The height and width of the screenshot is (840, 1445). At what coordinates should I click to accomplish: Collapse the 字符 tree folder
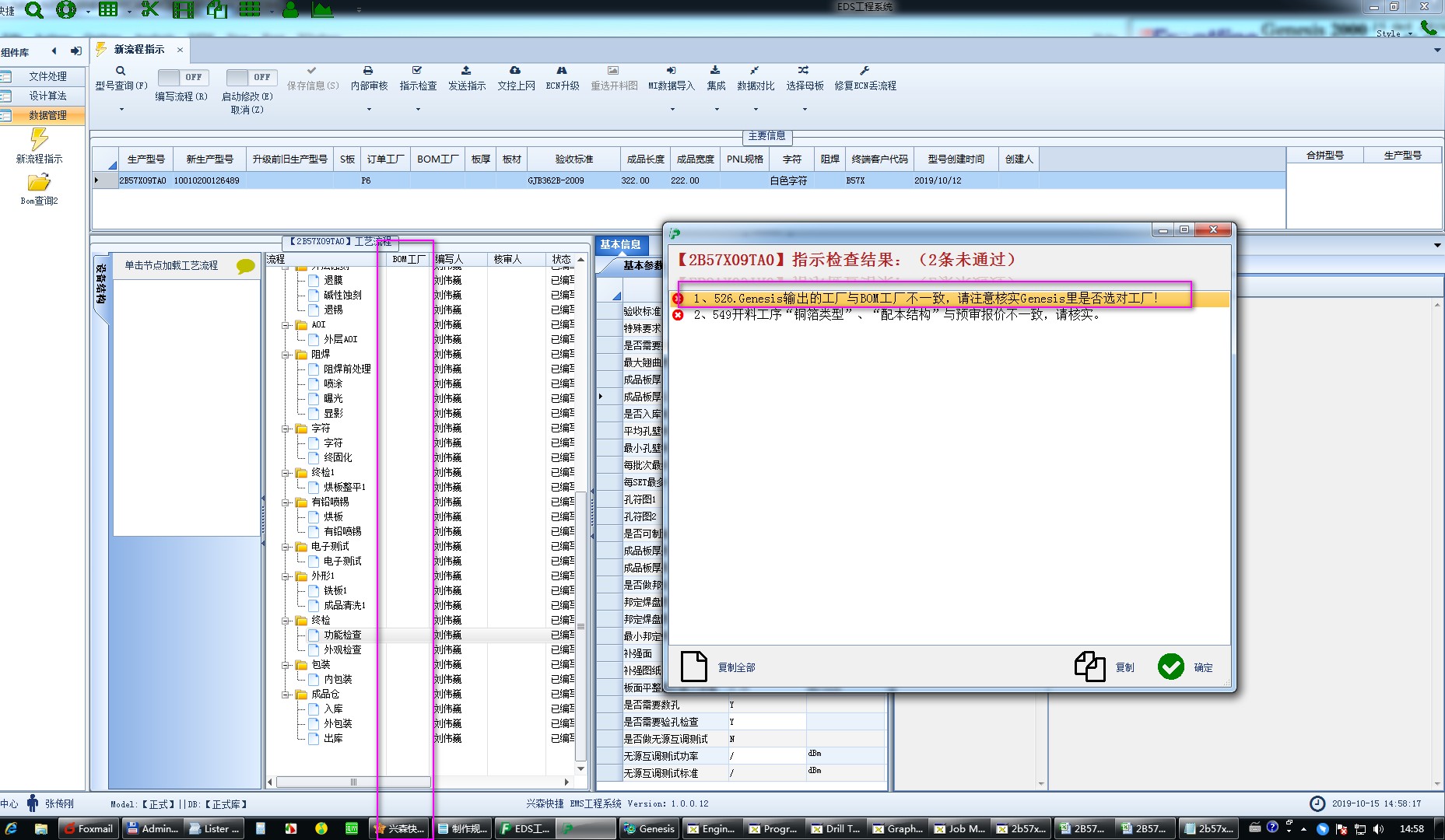(x=286, y=429)
